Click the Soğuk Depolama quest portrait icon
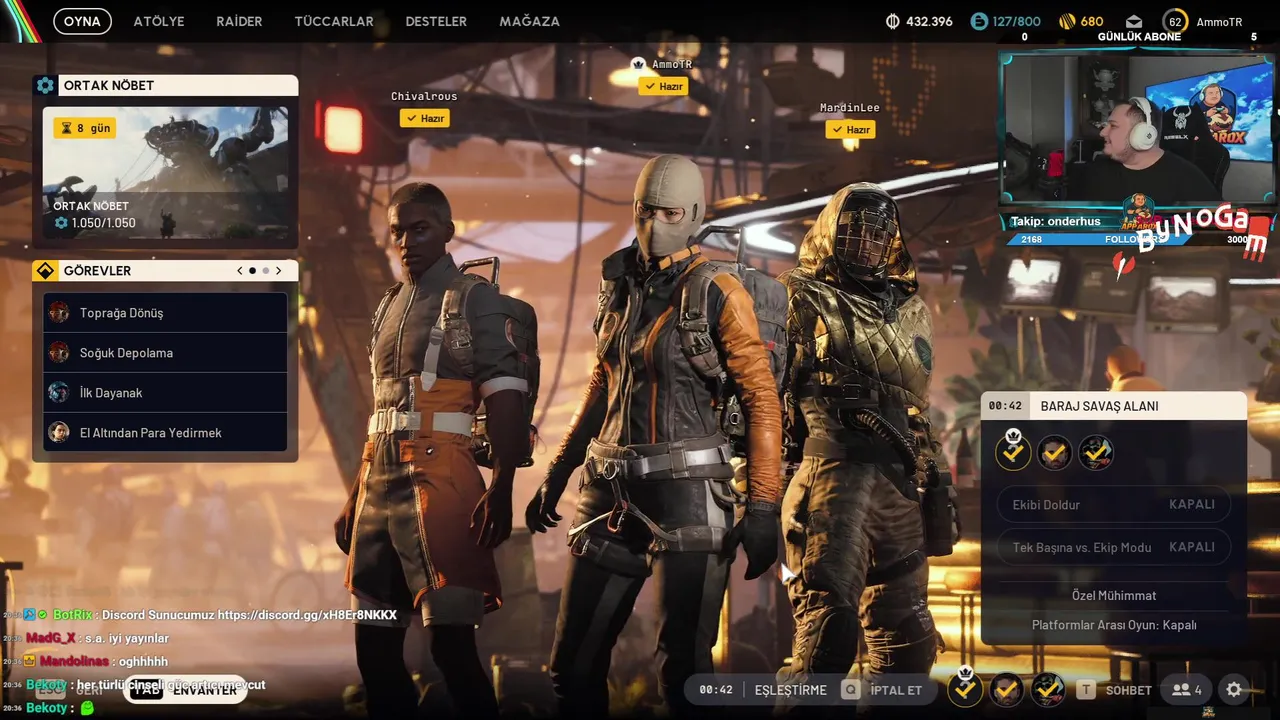1280x720 pixels. (59, 352)
